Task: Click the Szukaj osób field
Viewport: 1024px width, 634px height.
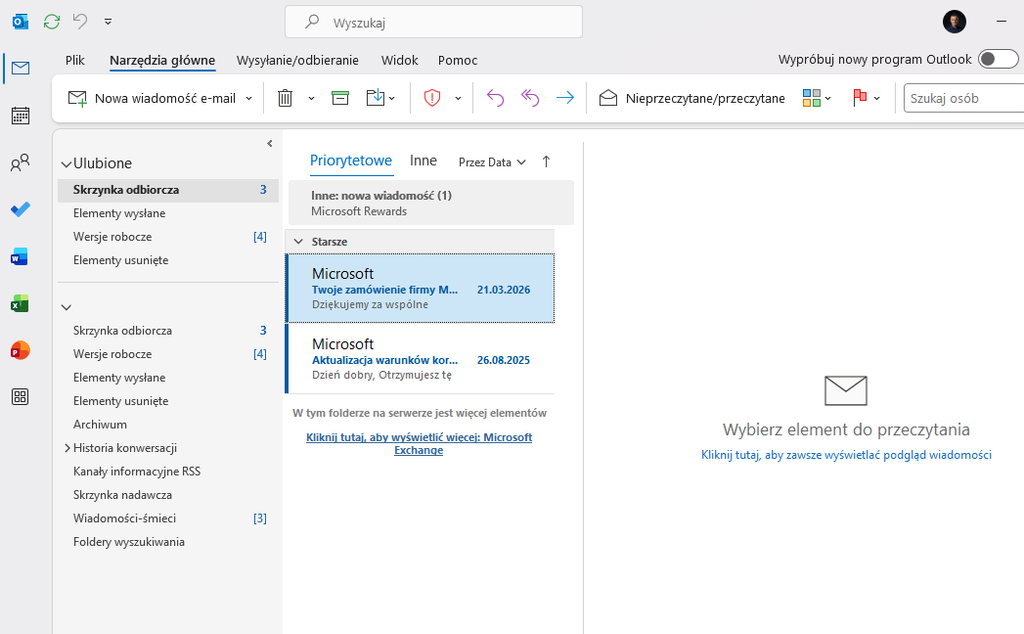Action: click(964, 99)
